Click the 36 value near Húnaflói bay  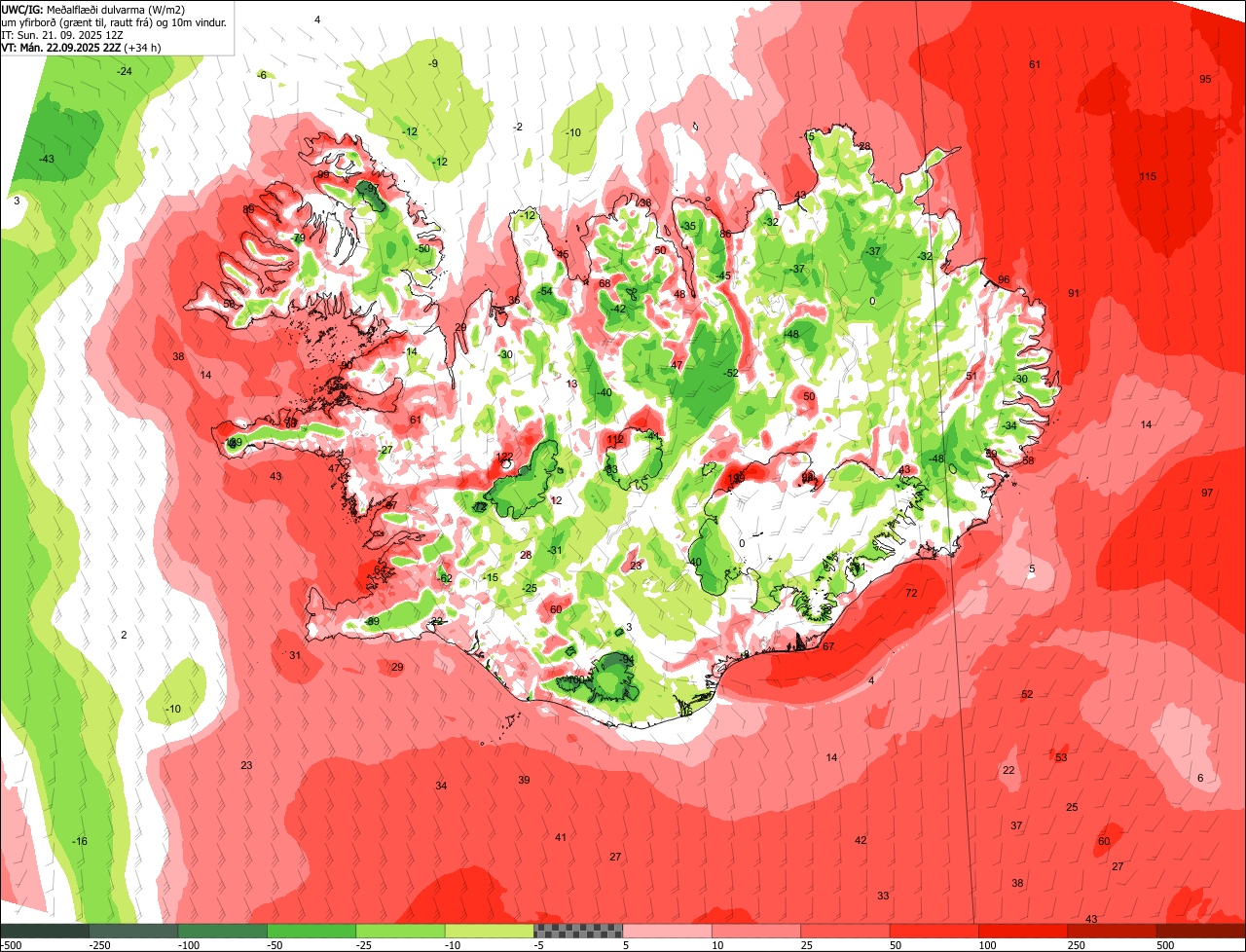pos(513,300)
